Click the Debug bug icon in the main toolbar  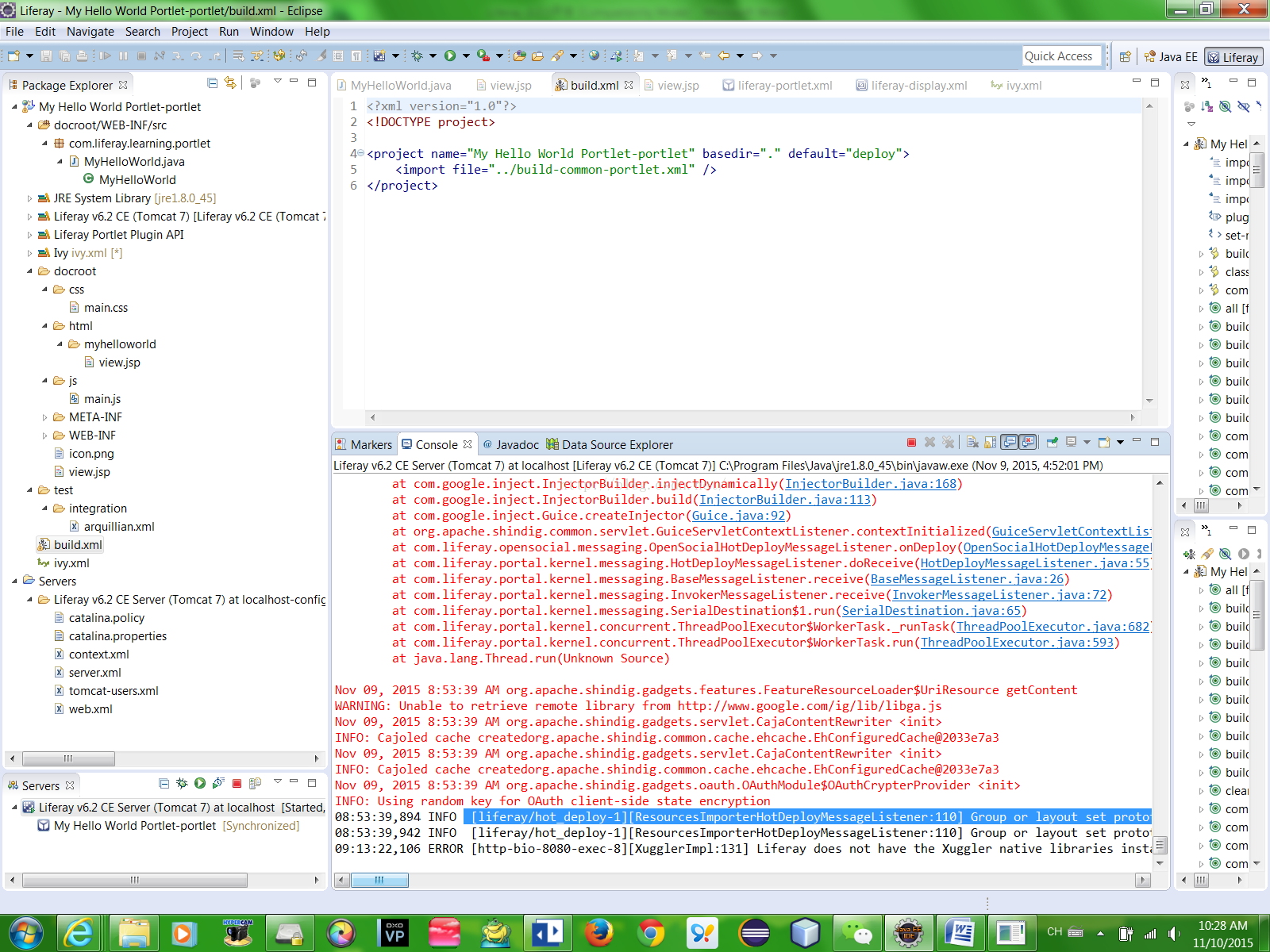(x=417, y=56)
